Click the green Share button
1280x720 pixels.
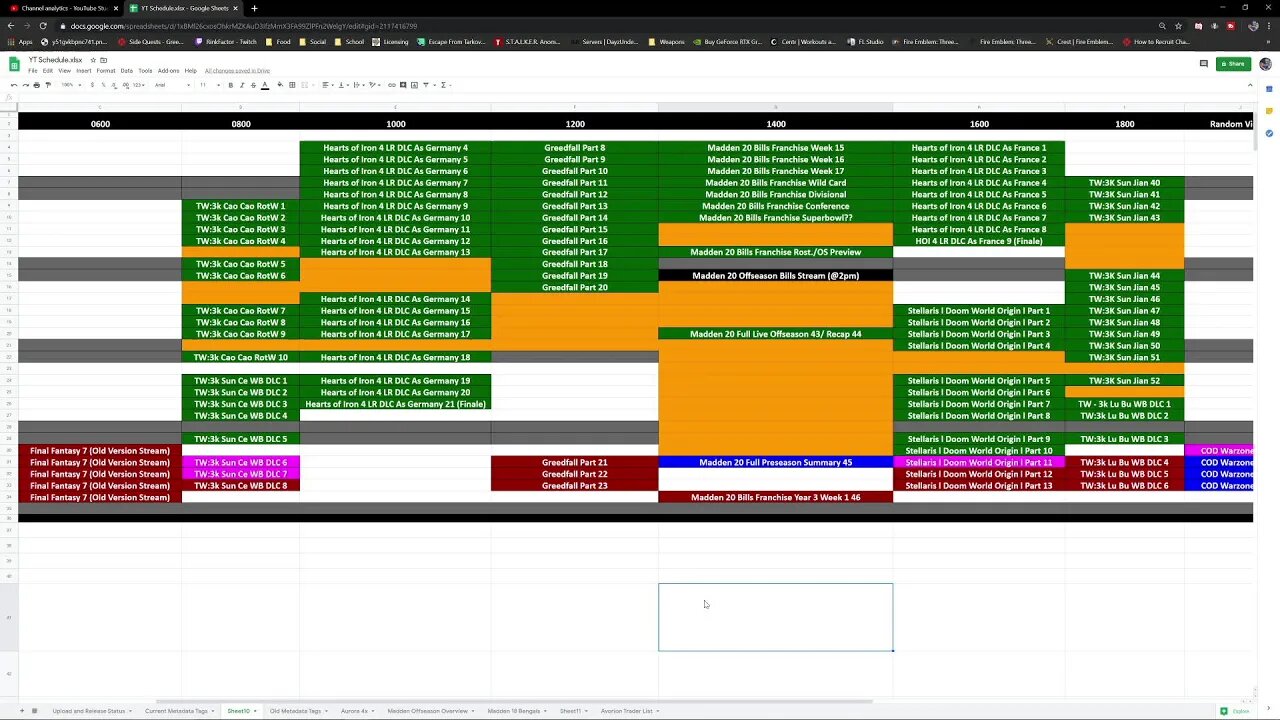click(1233, 64)
